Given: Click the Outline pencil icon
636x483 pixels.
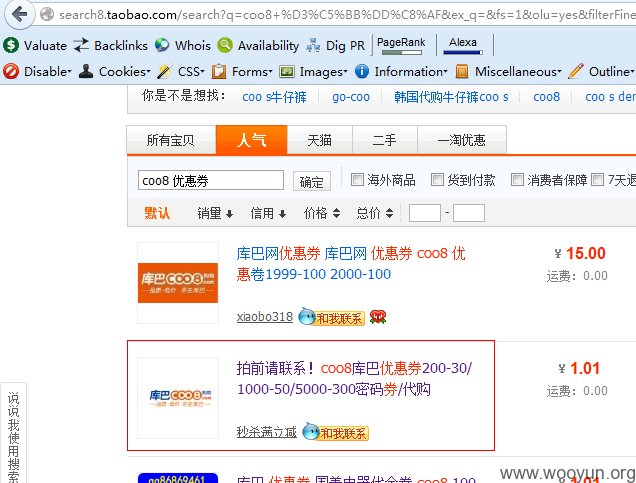Looking at the screenshot, I should [x=576, y=71].
